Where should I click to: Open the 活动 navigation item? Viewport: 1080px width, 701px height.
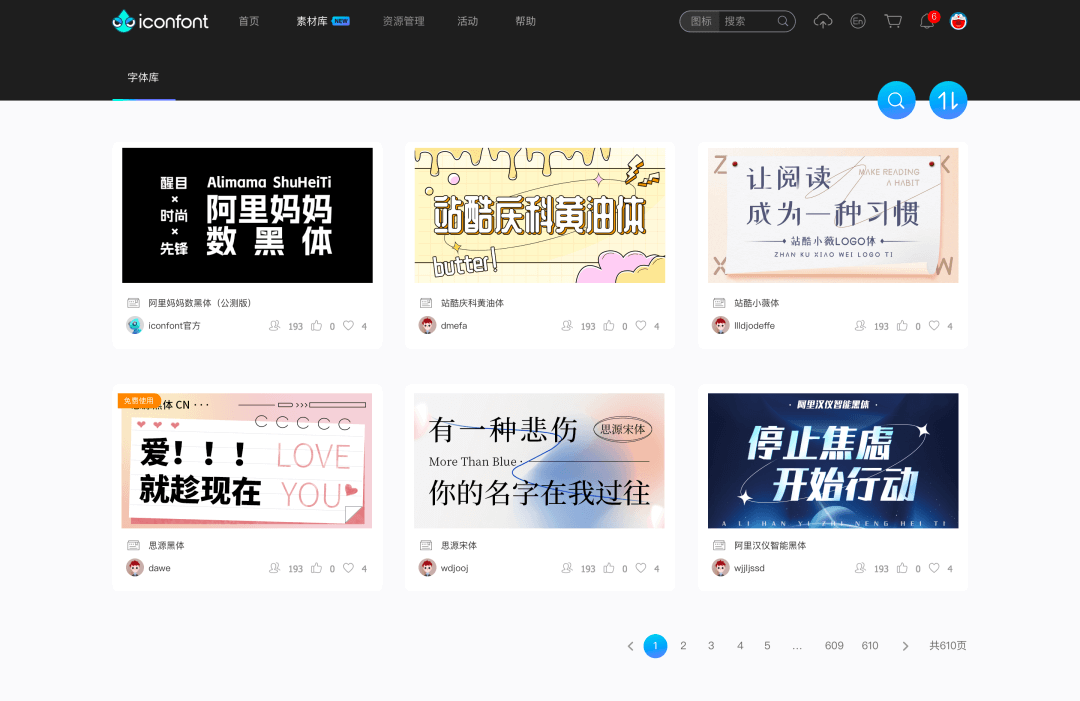(468, 21)
